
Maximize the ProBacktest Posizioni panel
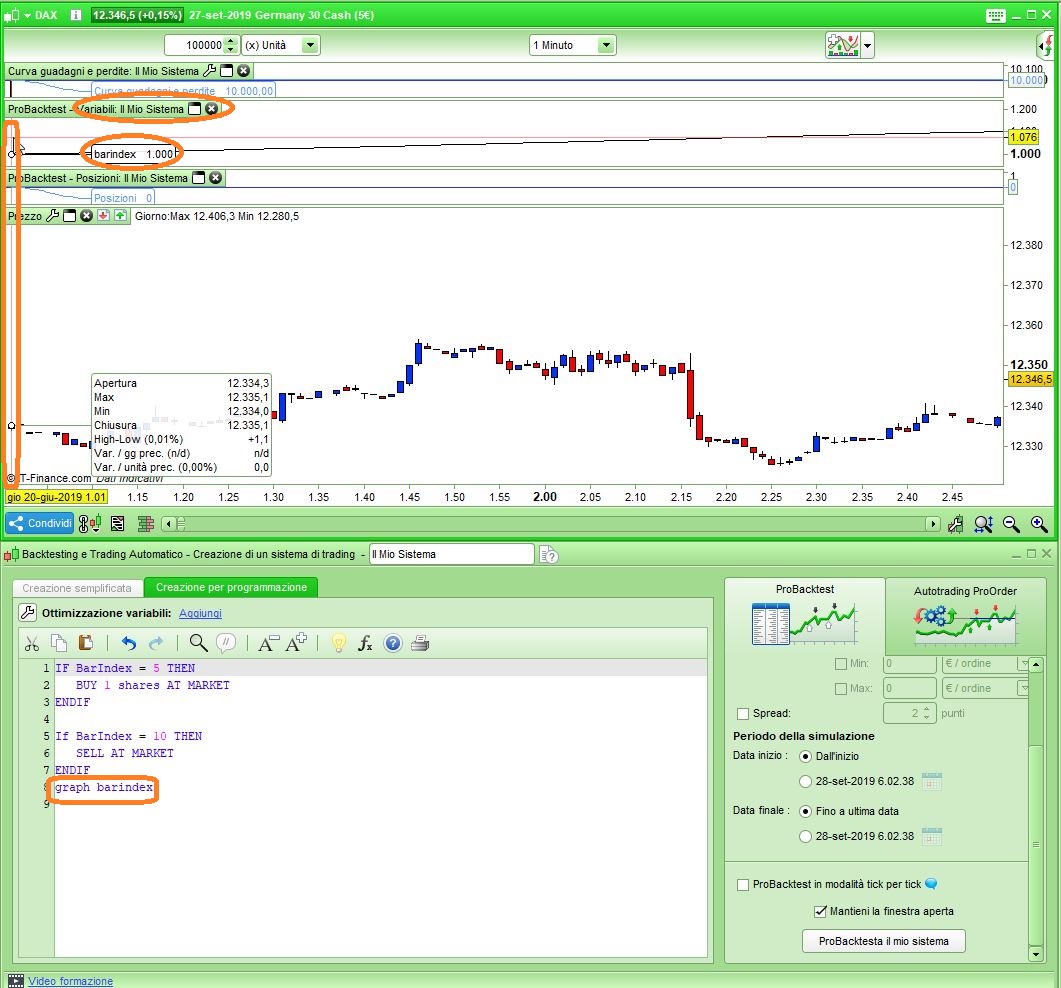[198, 177]
